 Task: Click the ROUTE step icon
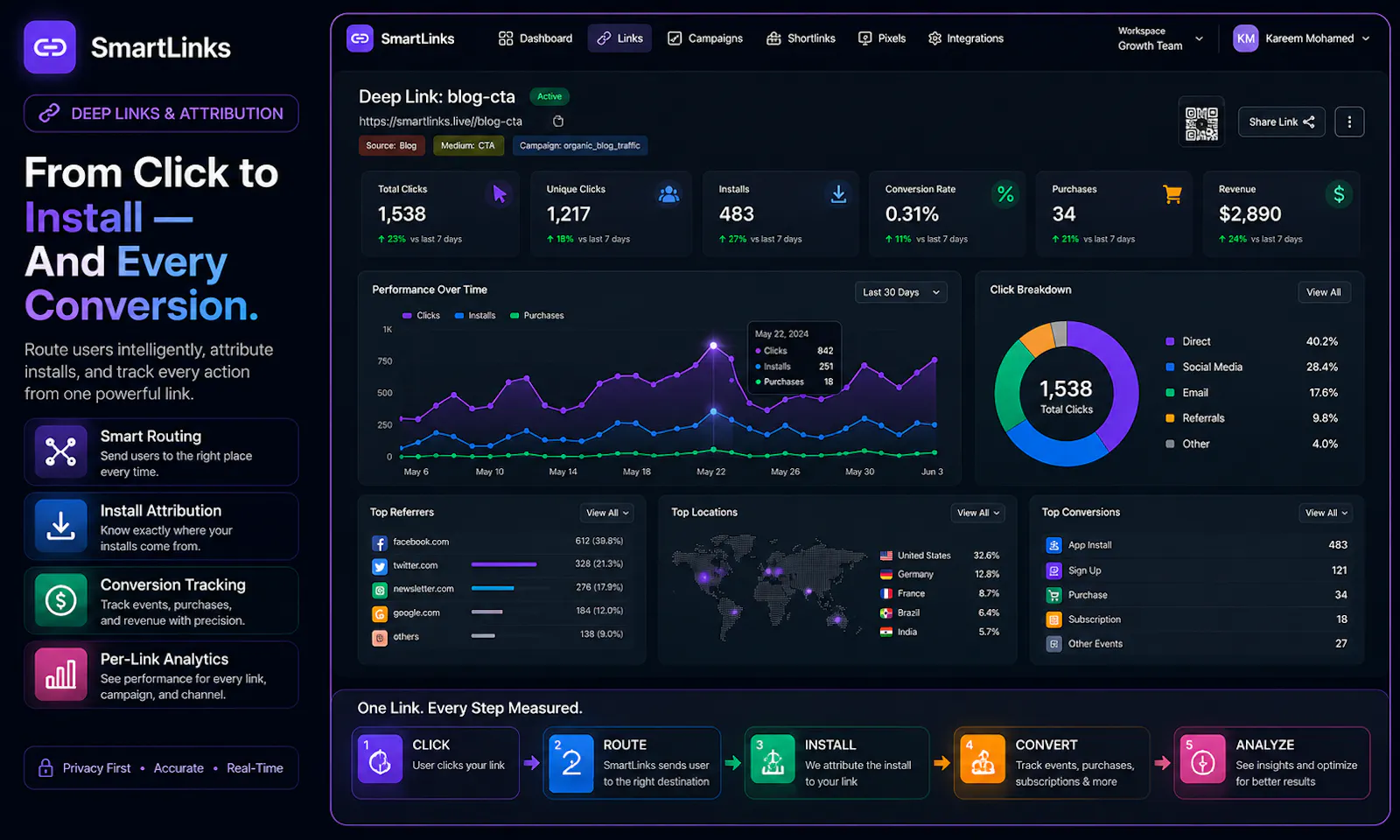click(x=571, y=763)
